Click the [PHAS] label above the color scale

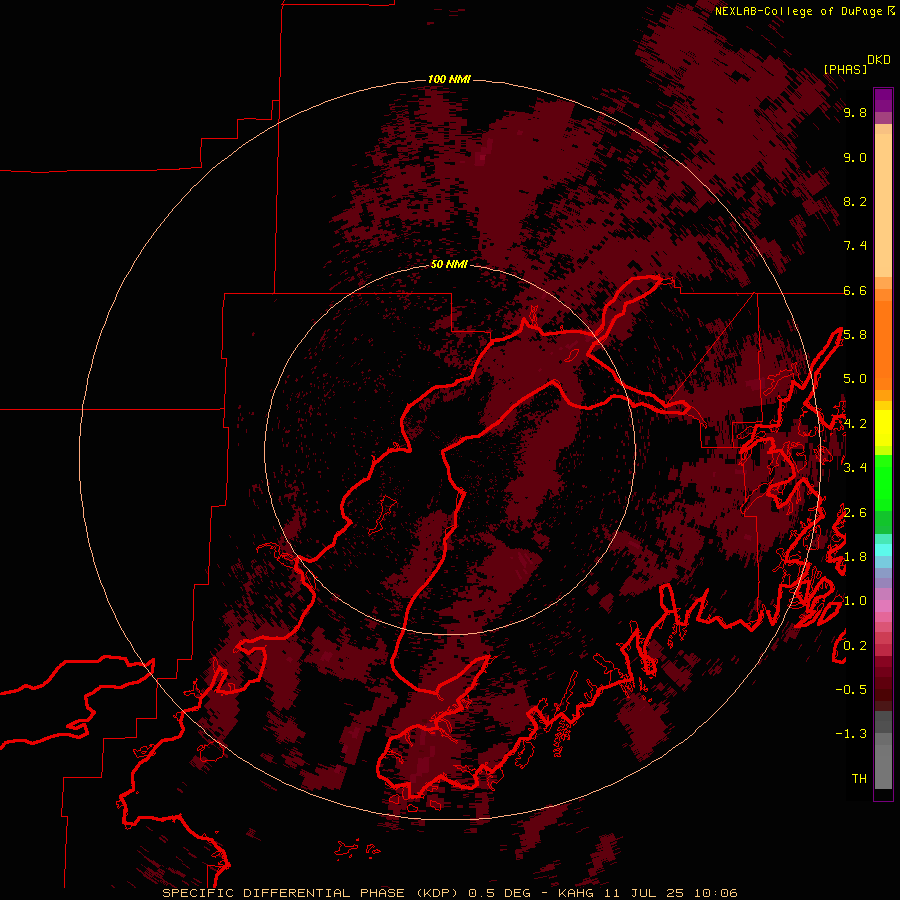click(x=845, y=69)
